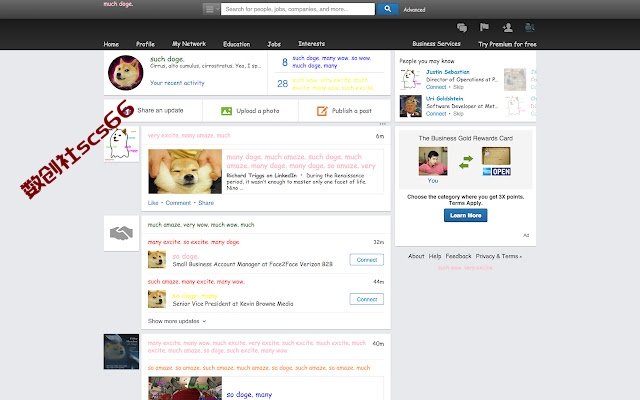640x400 pixels.
Task: Expand Show more updates
Action: click(177, 321)
